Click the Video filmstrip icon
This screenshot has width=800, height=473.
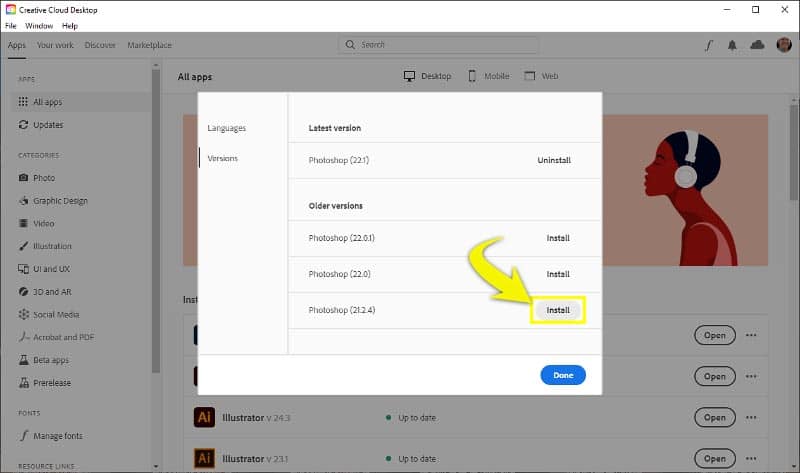(x=23, y=223)
